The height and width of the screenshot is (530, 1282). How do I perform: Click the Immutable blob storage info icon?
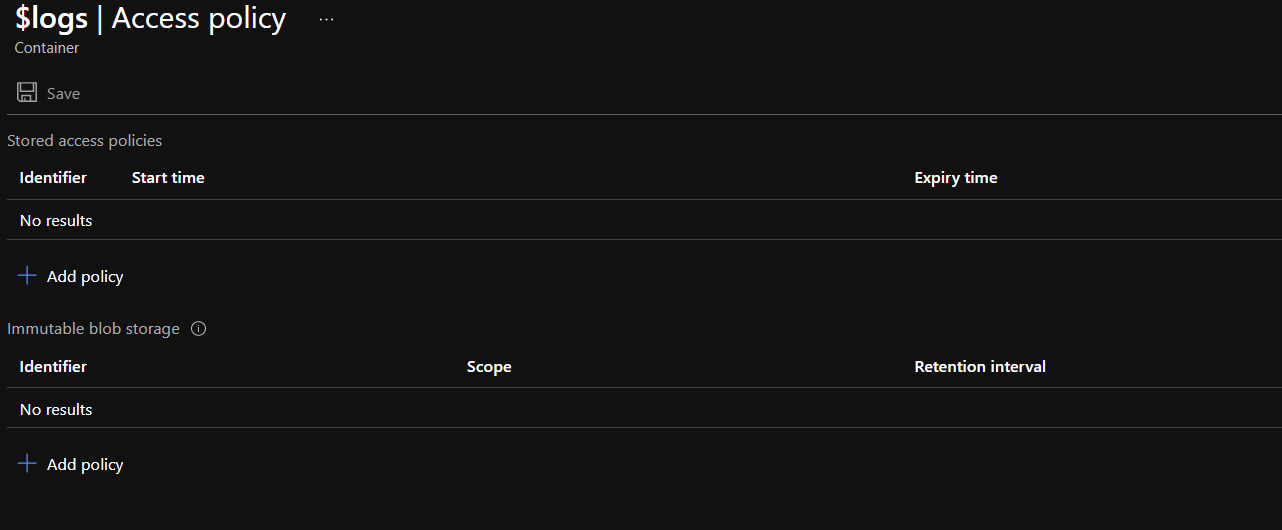[198, 329]
